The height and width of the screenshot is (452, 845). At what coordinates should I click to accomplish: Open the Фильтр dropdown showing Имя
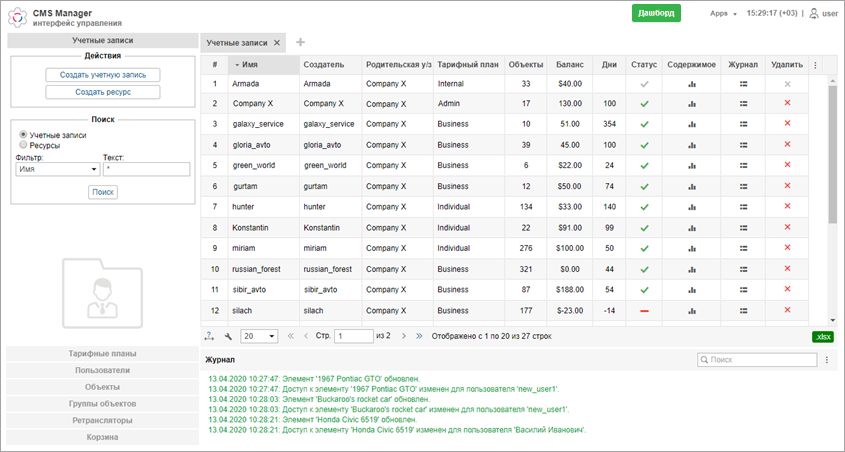(x=58, y=169)
